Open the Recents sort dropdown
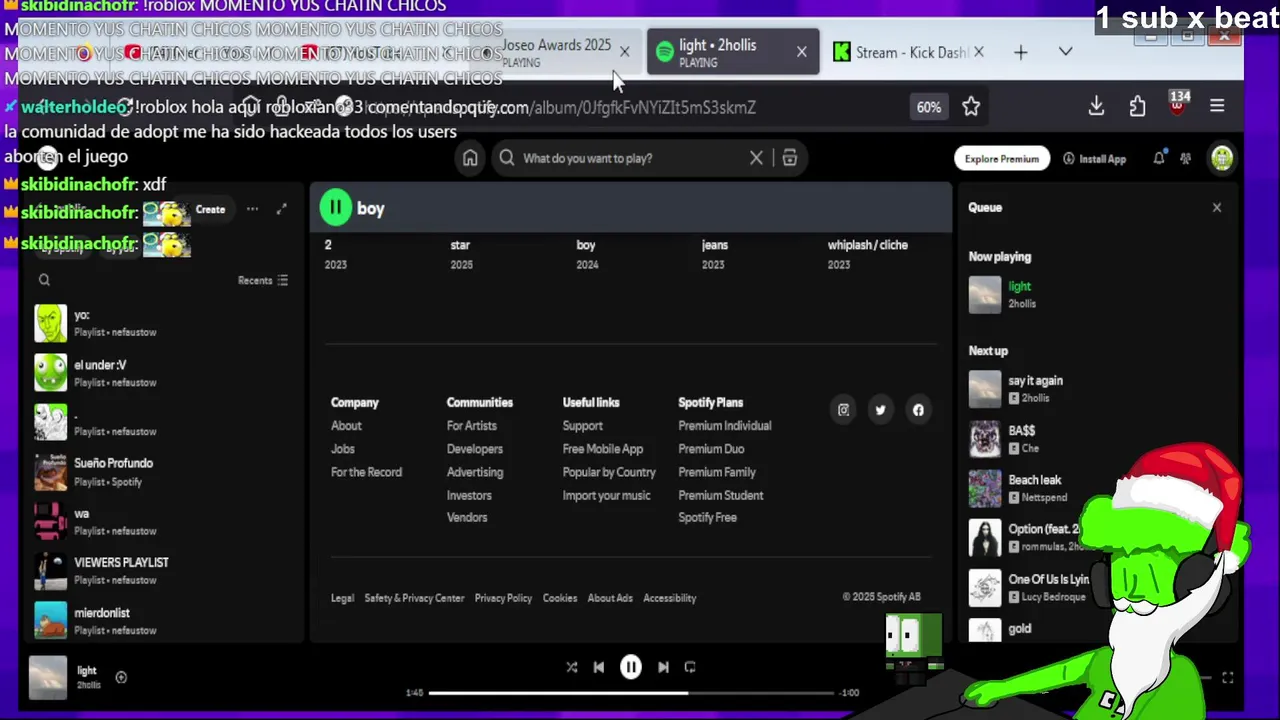Screen dimensions: 1280x720 [x=263, y=280]
